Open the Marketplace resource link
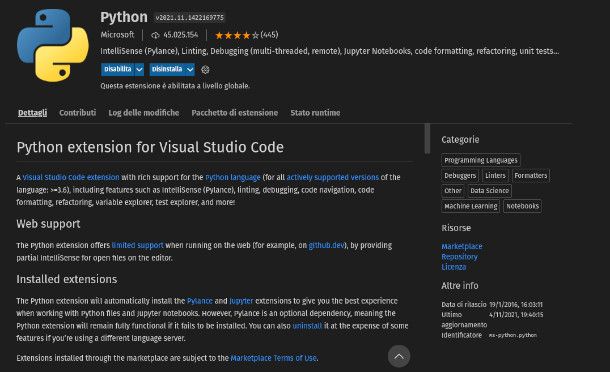The width and height of the screenshot is (610, 372). (x=462, y=246)
